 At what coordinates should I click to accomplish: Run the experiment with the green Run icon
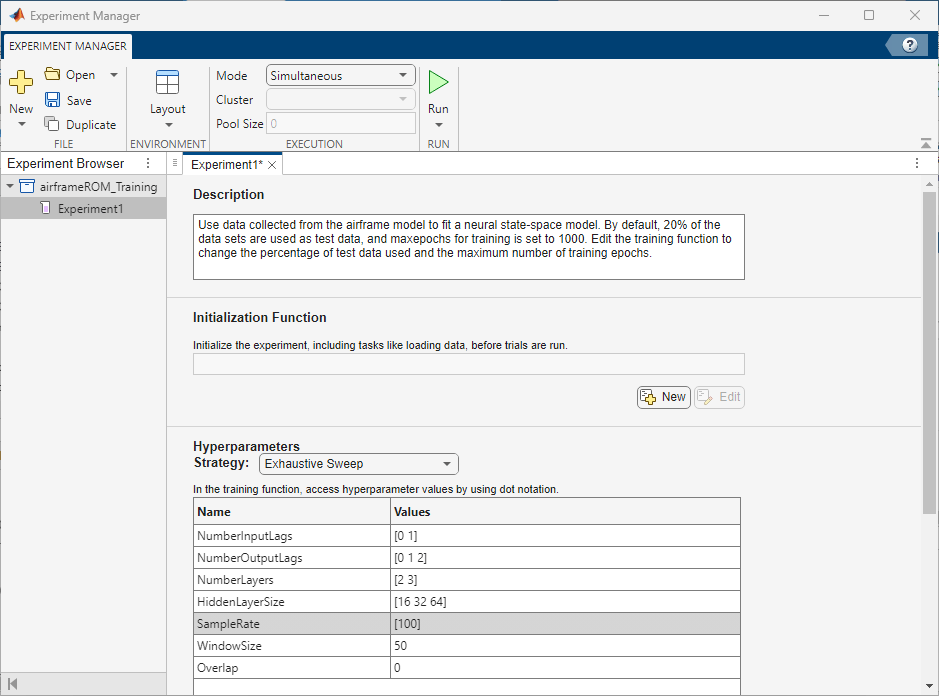click(439, 82)
